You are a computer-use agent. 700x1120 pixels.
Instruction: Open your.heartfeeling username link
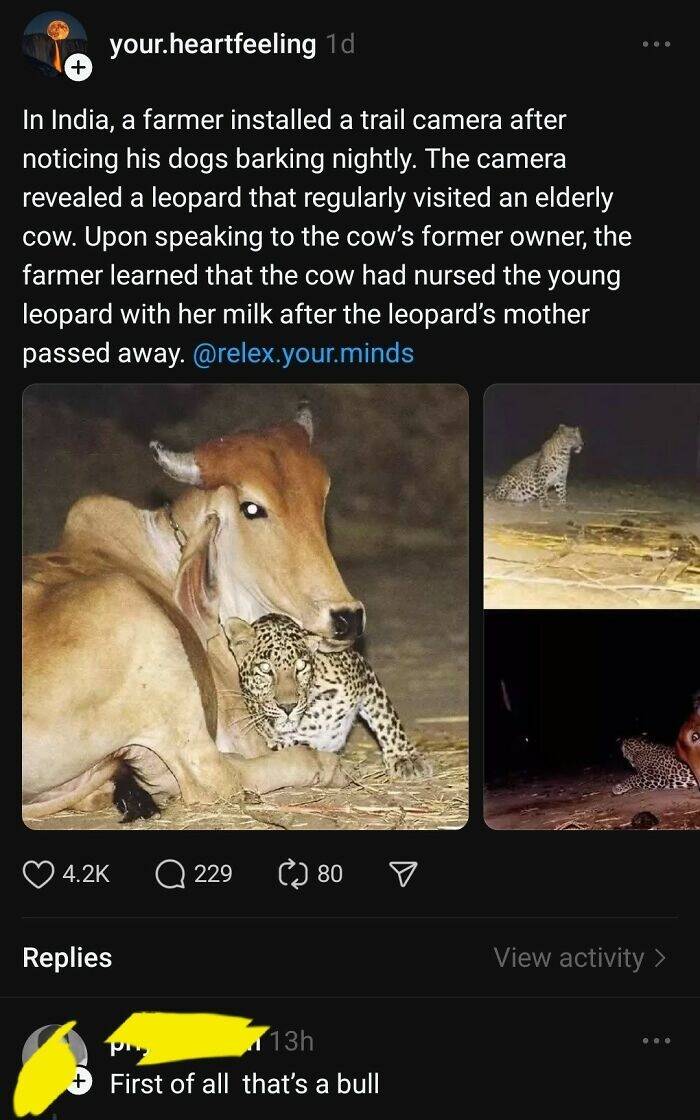(x=212, y=44)
